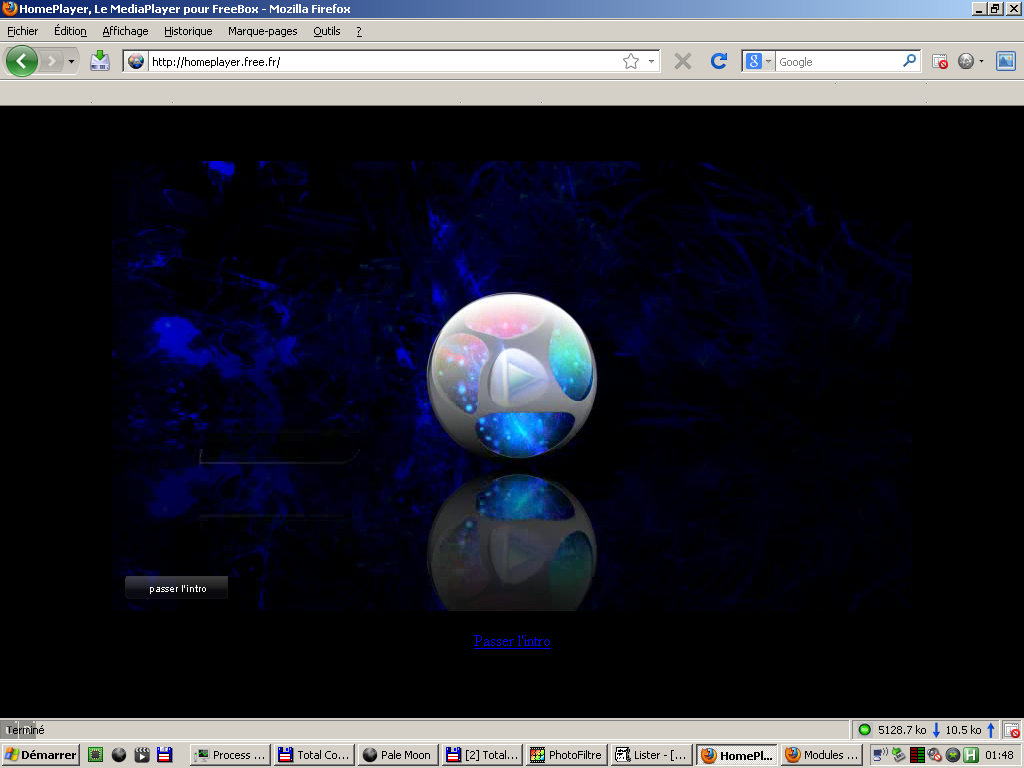The image size is (1024, 768).
Task: Expand the URL bar history dropdown
Action: pos(651,61)
